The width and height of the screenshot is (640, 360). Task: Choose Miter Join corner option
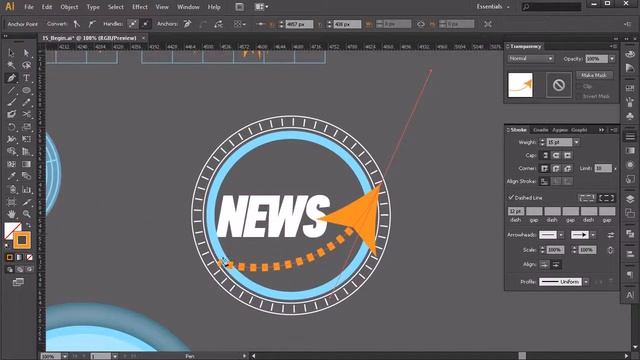coord(544,168)
